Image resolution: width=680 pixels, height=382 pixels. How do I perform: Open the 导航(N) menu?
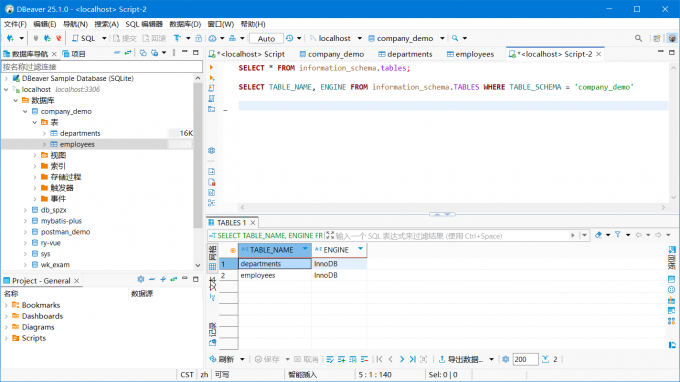75,24
